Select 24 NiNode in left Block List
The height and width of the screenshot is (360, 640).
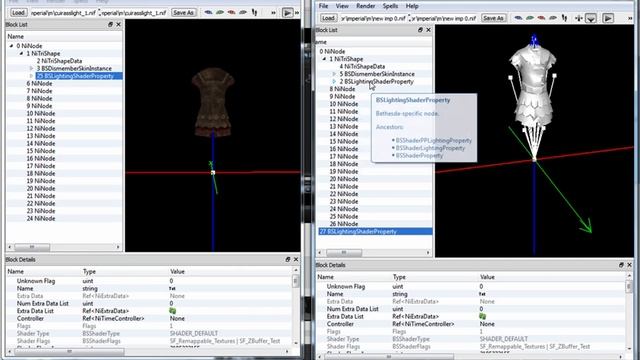tap(41, 218)
